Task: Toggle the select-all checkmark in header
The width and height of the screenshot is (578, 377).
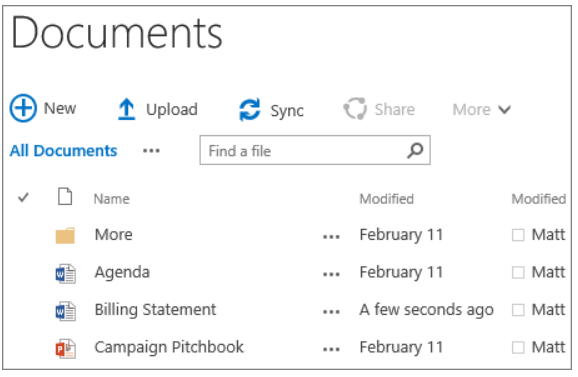Action: (x=23, y=198)
